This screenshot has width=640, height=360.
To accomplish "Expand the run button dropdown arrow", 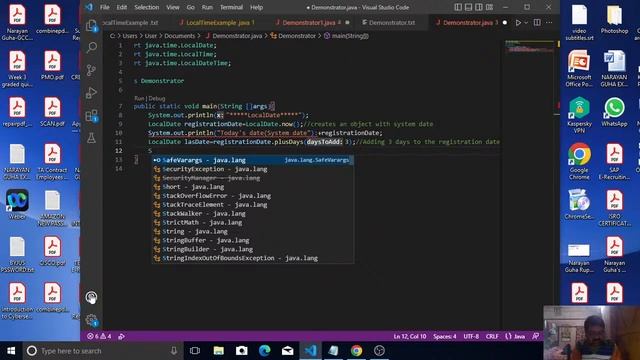I will coord(526,23).
